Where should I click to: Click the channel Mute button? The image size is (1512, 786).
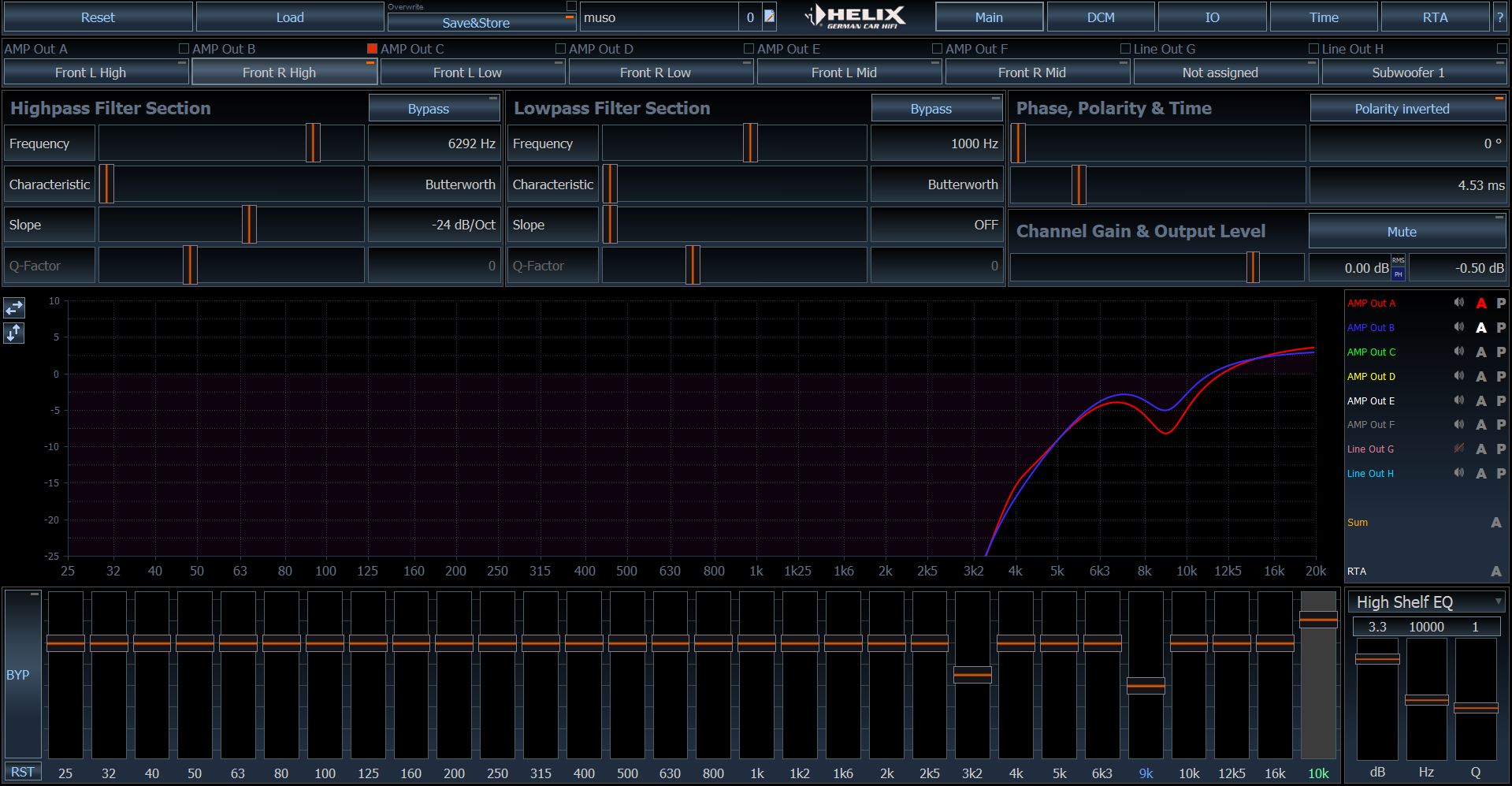(1407, 231)
